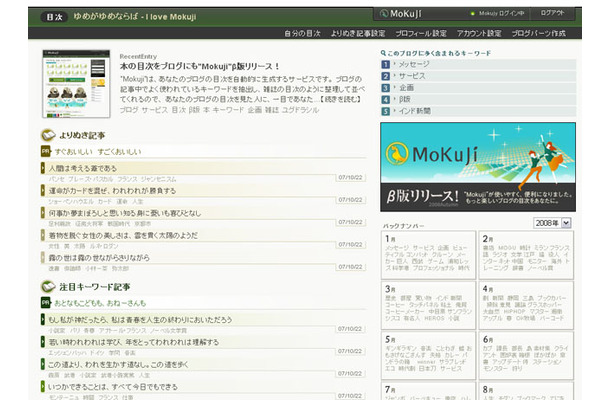Click the arrow marker beside 運命がカードを混ぜ
Image resolution: width=610 pixels, height=400 pixels.
coord(42,190)
